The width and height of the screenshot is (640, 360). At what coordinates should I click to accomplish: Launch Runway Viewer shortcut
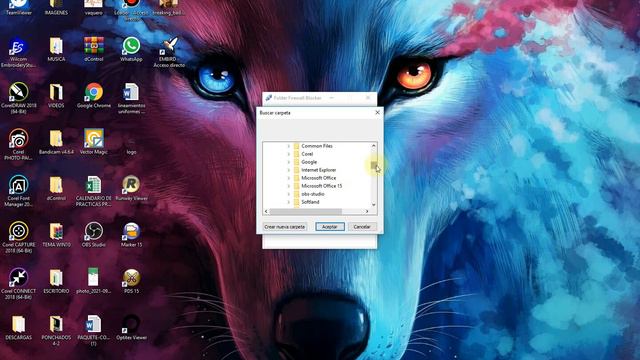pyautogui.click(x=131, y=188)
